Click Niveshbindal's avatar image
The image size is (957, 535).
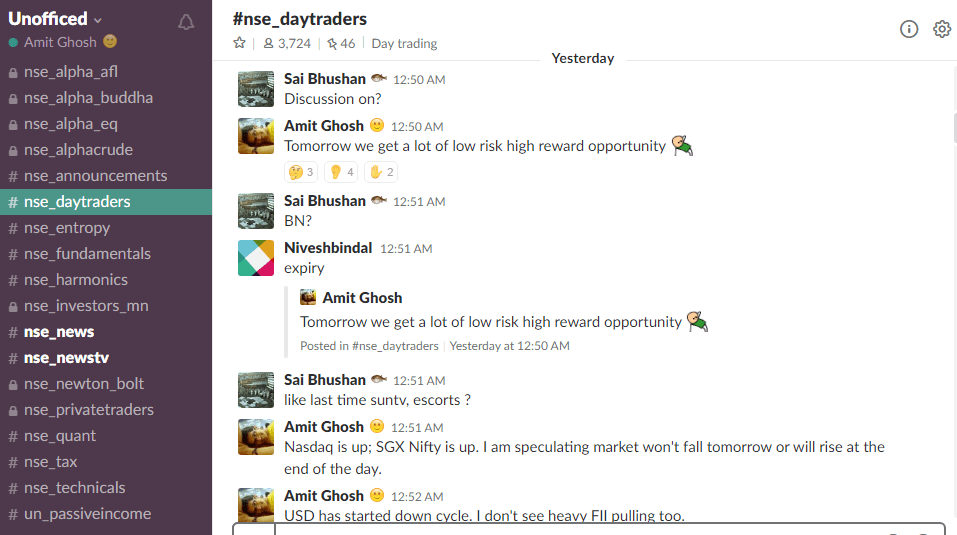(x=256, y=258)
